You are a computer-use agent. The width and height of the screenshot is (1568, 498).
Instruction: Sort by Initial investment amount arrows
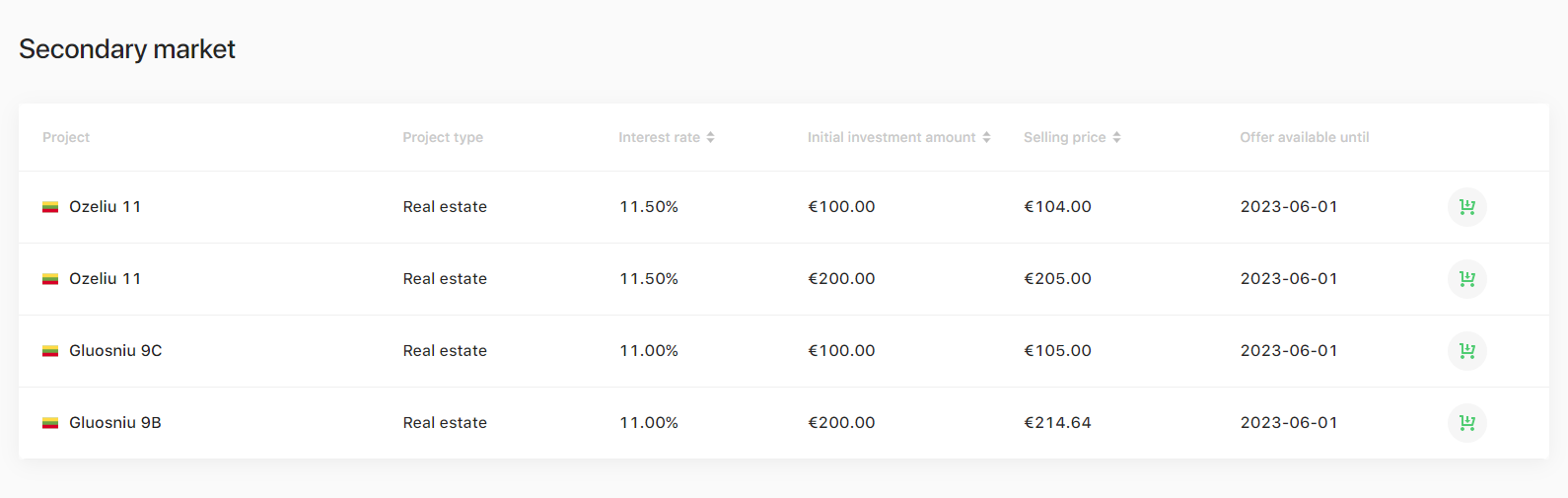coord(986,137)
